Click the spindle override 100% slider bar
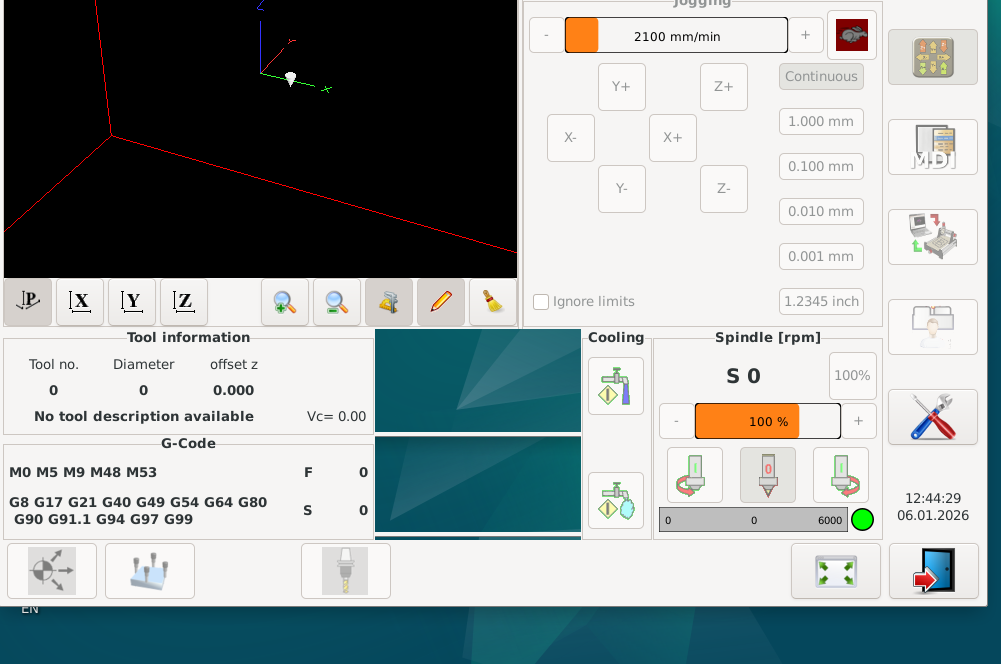 tap(767, 421)
